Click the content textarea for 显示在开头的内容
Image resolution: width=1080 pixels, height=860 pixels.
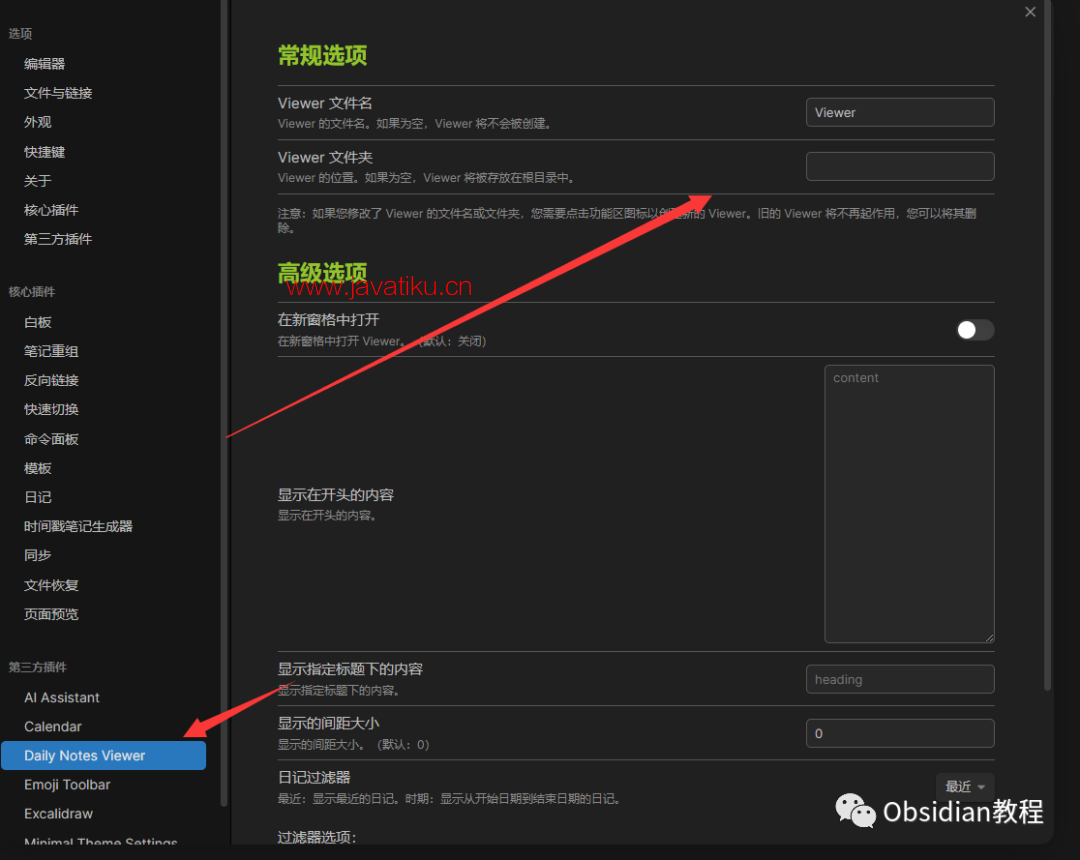pos(909,504)
